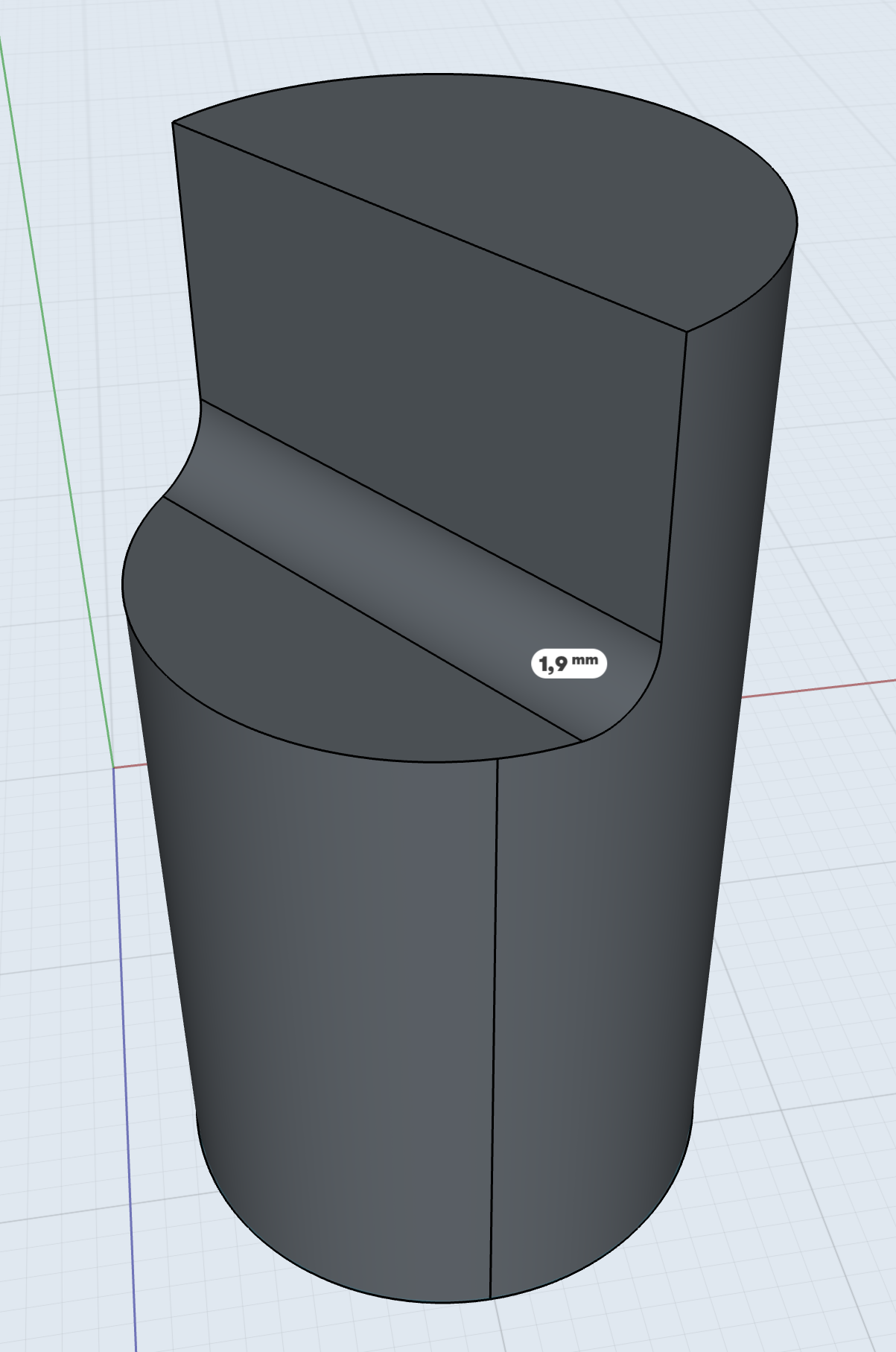Select left vertical edge of the cut face
Screen dimensions: 896x1352
[186, 261]
